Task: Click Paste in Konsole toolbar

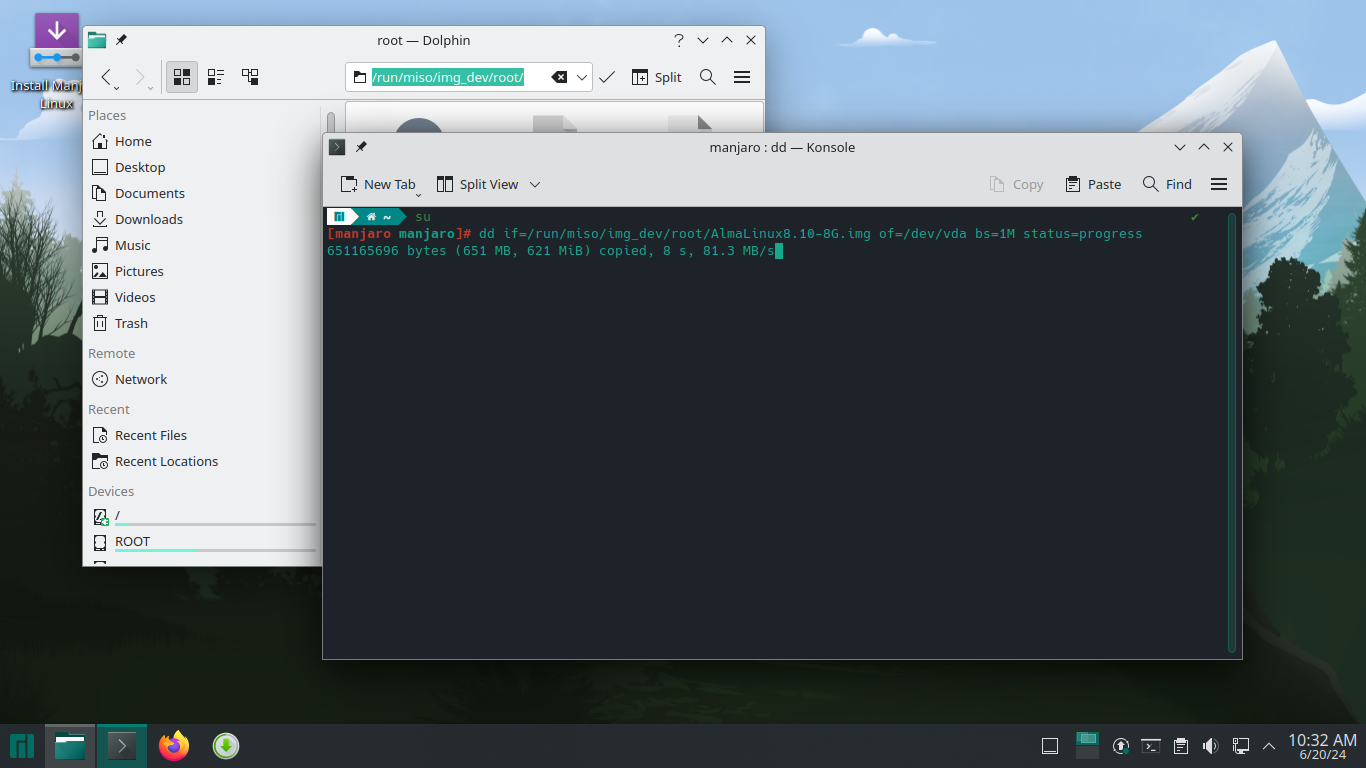Action: click(1093, 184)
